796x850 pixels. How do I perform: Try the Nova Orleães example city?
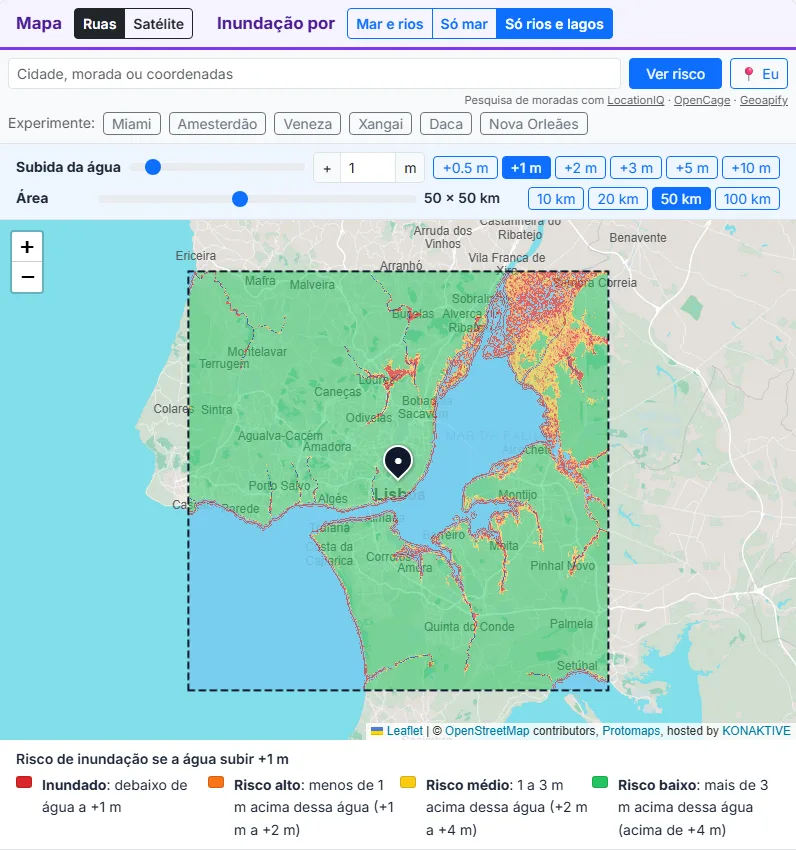534,124
